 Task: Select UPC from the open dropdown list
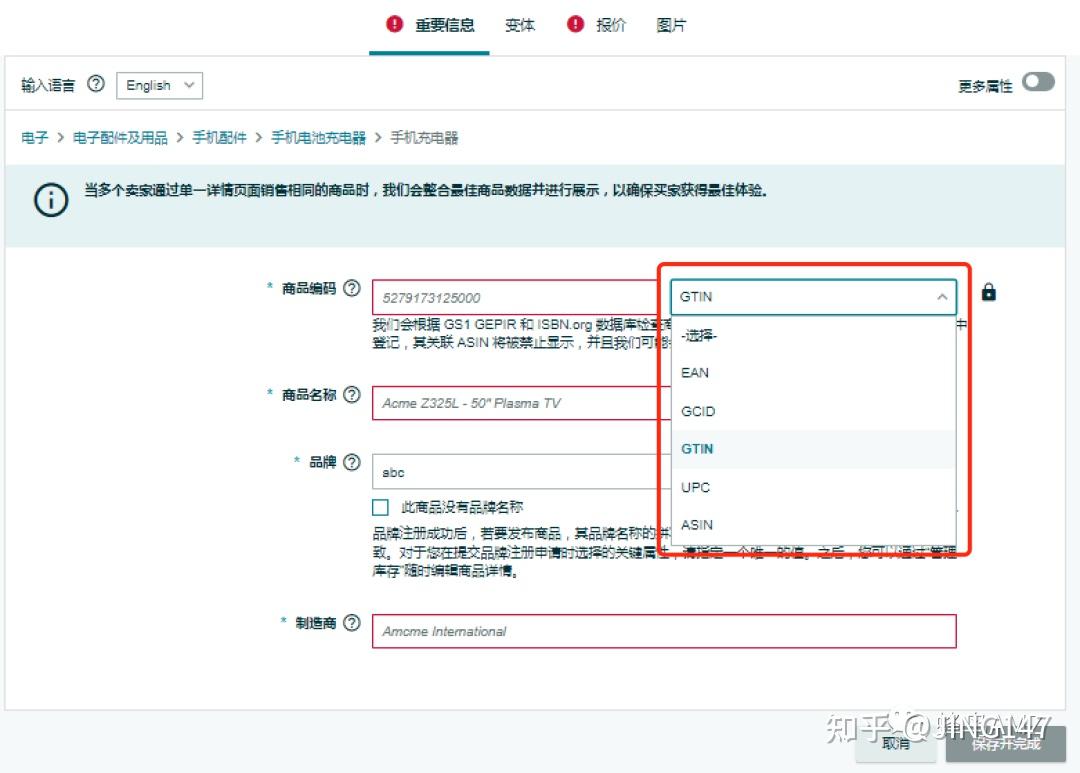pos(695,487)
